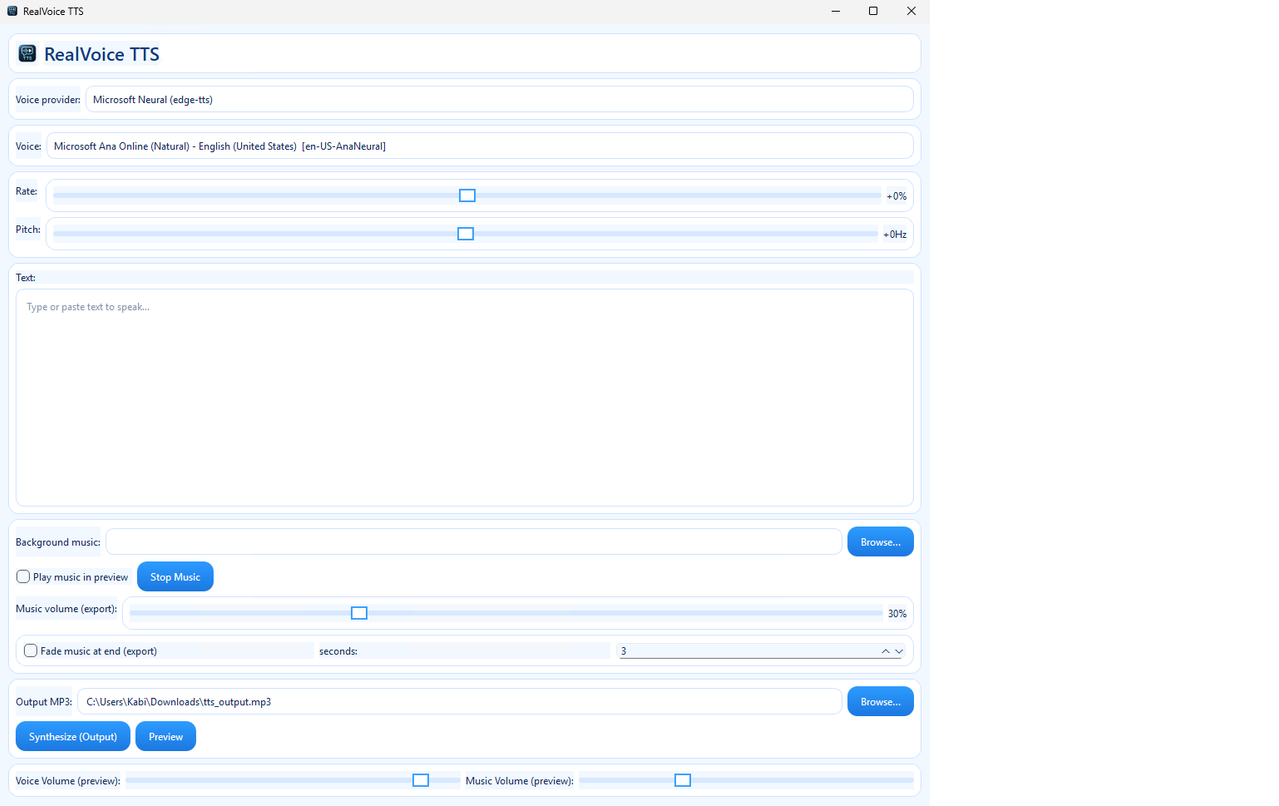Click the fade seconds spin box field
Screen dimensions: 1279x806
pyautogui.click(x=747, y=651)
